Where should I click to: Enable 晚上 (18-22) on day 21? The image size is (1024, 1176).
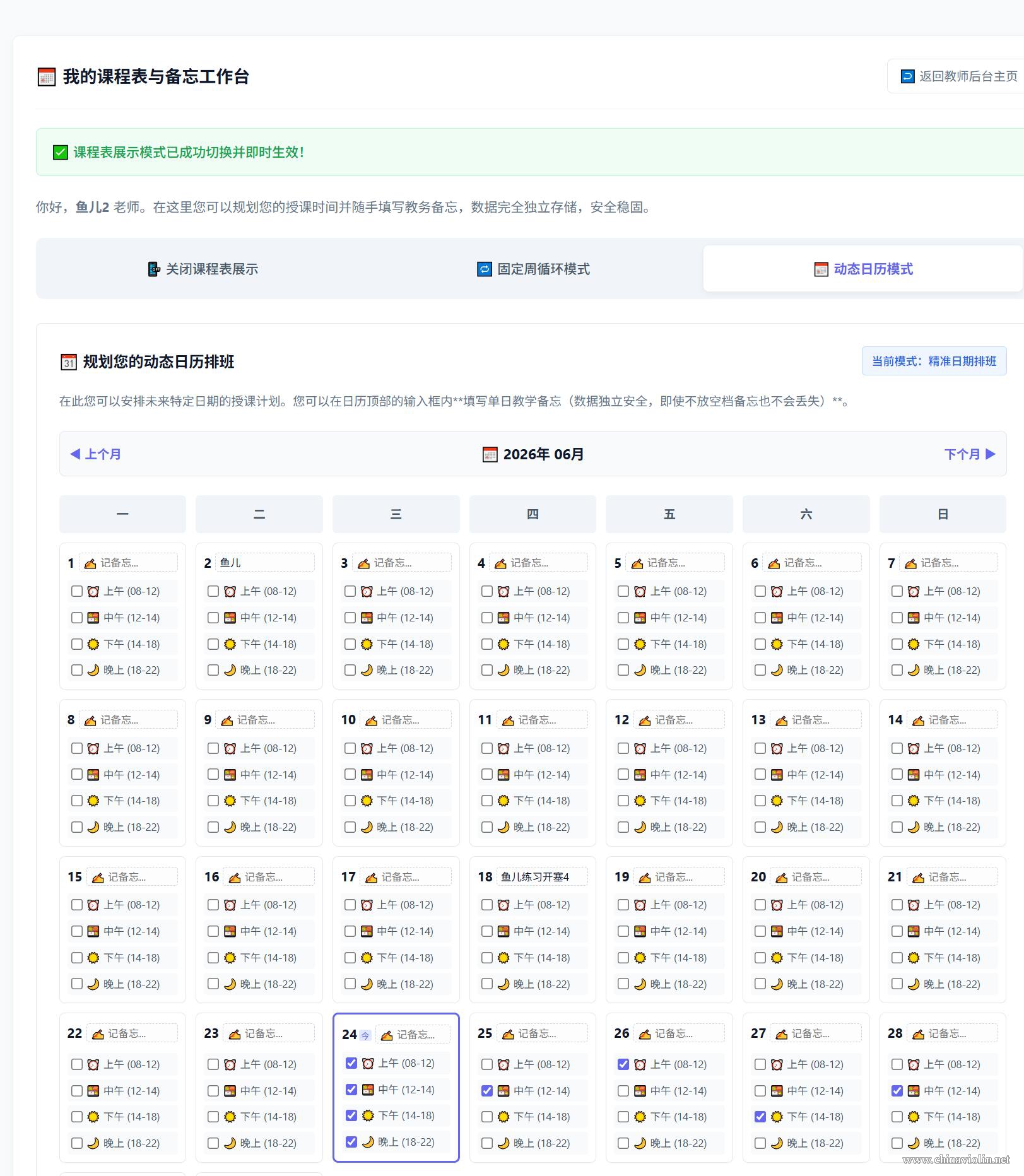pos(897,984)
